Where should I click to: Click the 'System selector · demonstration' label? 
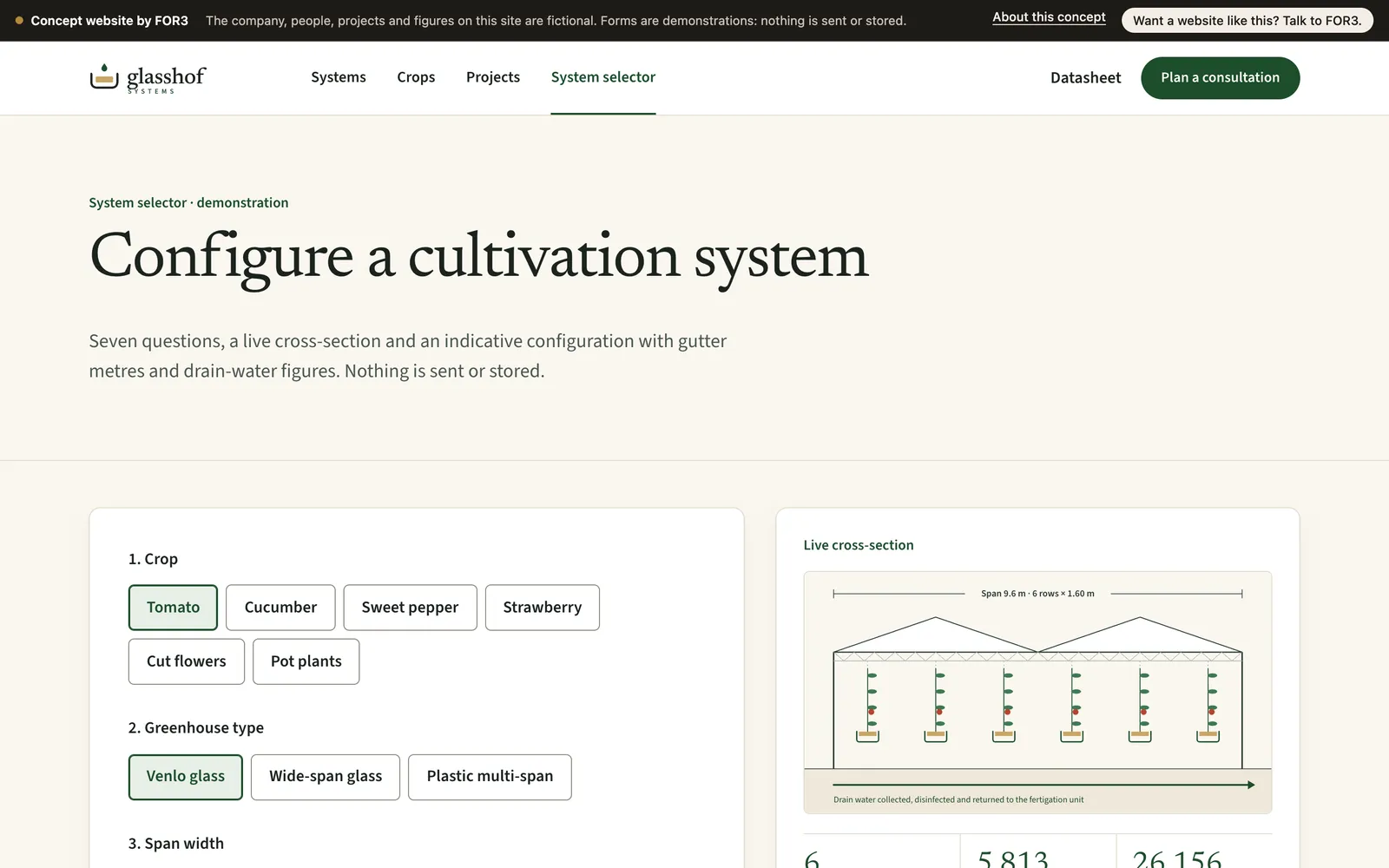188,203
